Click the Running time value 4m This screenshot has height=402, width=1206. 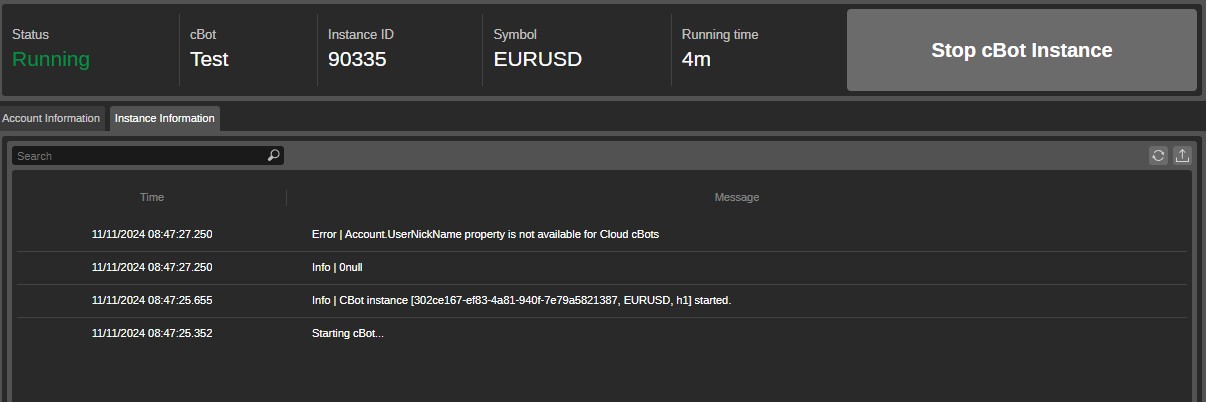[696, 59]
